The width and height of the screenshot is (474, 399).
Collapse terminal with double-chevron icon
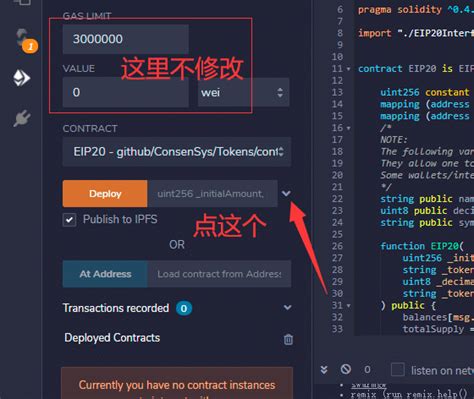[324, 370]
